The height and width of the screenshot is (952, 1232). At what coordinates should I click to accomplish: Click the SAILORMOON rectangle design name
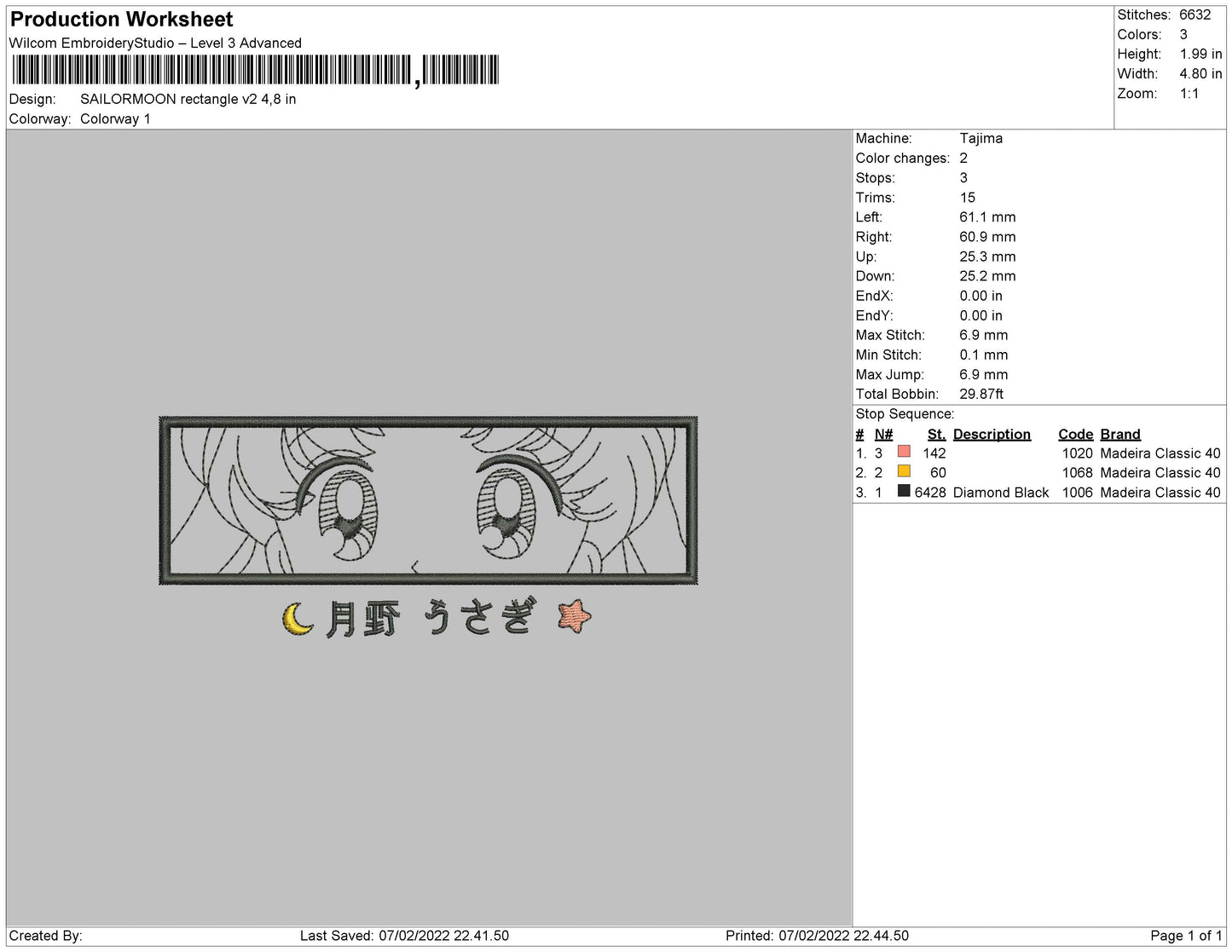point(188,99)
